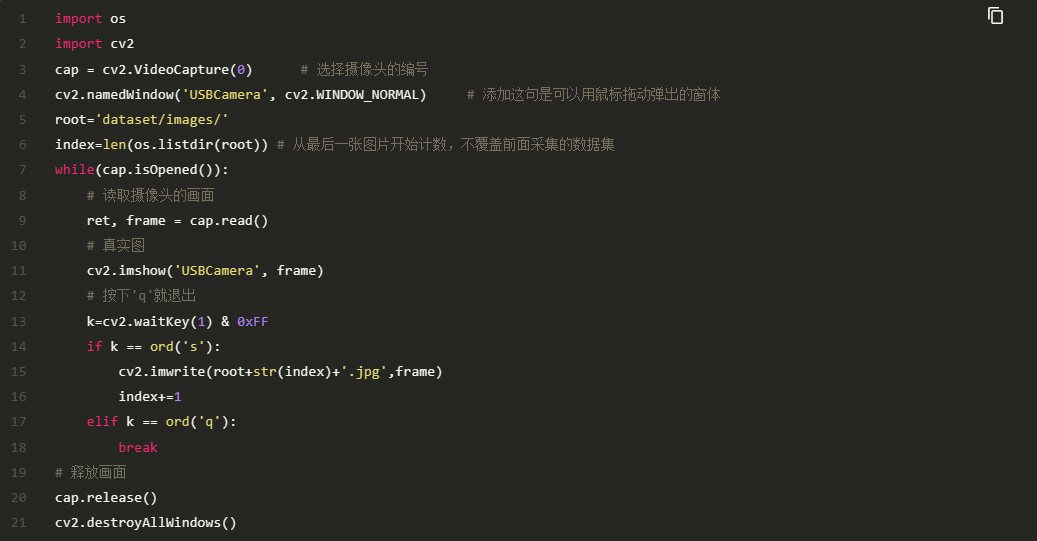Click the elif keyword on line 17

click(x=103, y=422)
